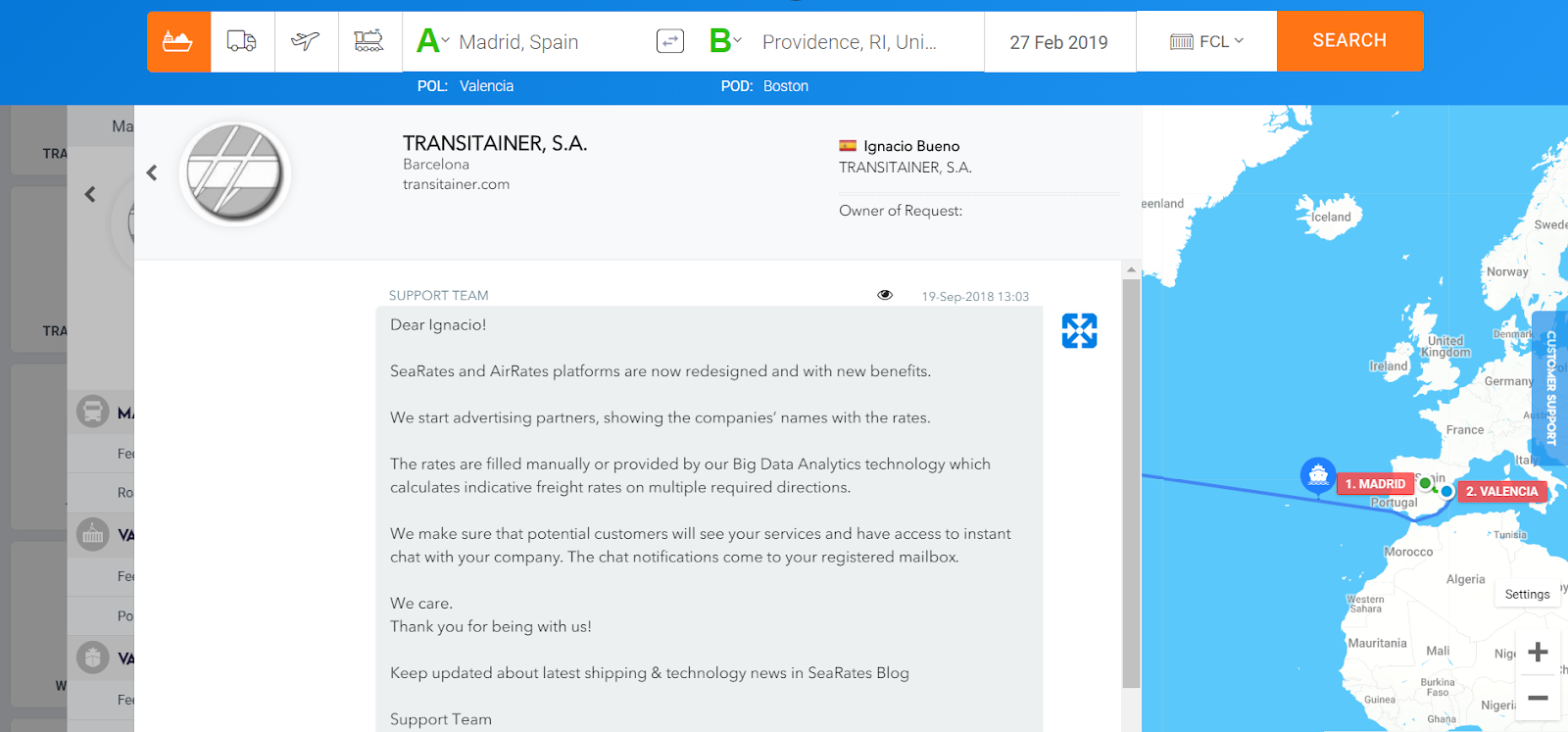This screenshot has height=732, width=1568.
Task: Click the 19-Sep-2018 13:03 timestamp
Action: point(975,297)
